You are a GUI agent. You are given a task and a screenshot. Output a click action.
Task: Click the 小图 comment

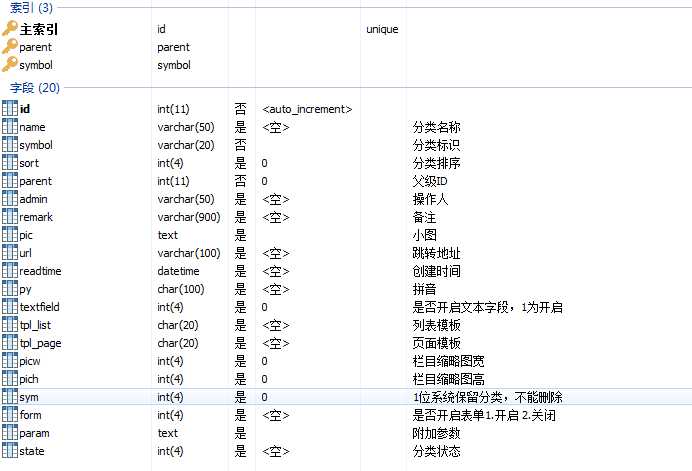(x=425, y=235)
